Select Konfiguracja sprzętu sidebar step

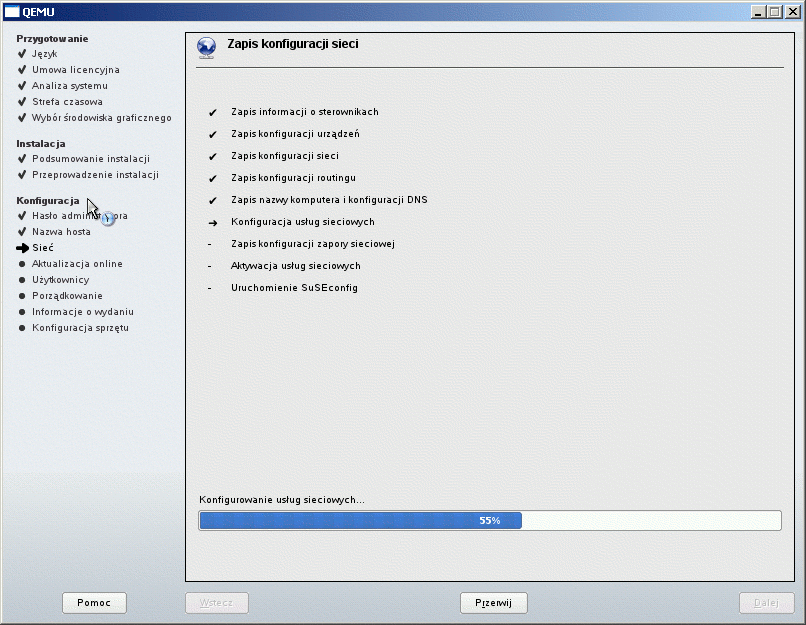tap(80, 328)
